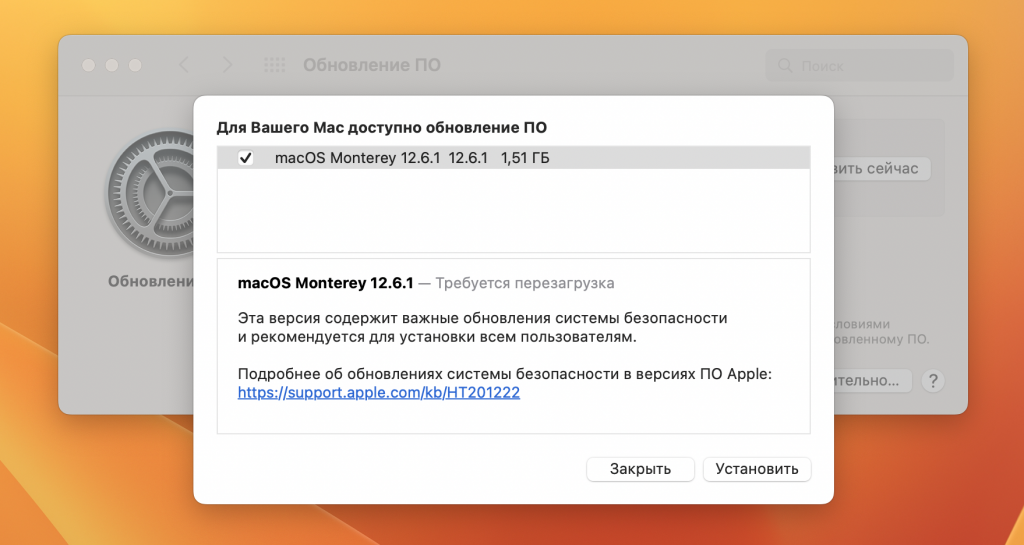Click the partly hidden 'ительно...' advanced button
This screenshot has width=1024, height=545.
(872, 381)
